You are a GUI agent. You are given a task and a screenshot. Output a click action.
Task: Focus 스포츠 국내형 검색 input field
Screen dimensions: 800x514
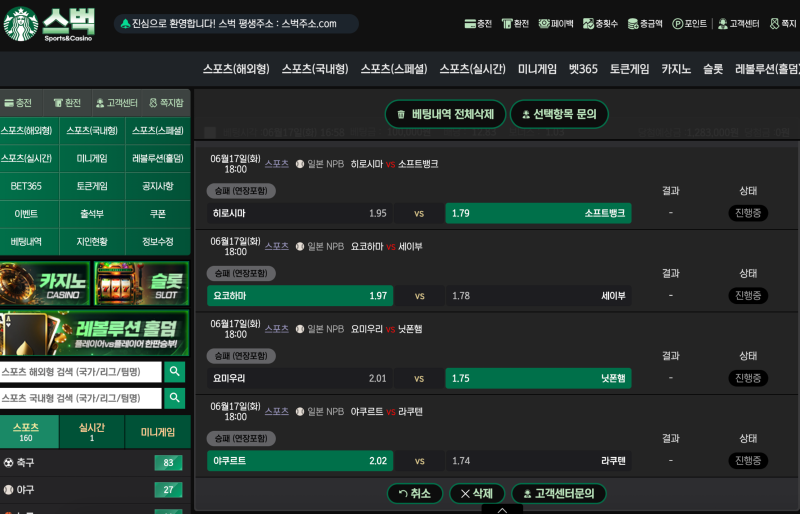[x=81, y=398]
